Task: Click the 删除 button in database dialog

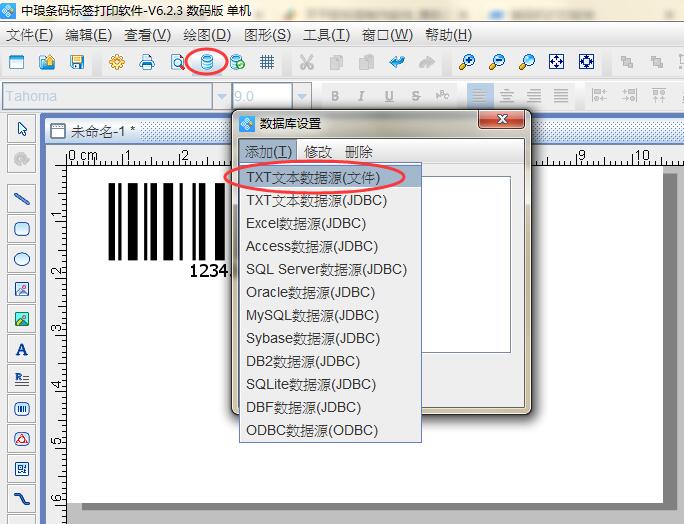Action: point(358,152)
